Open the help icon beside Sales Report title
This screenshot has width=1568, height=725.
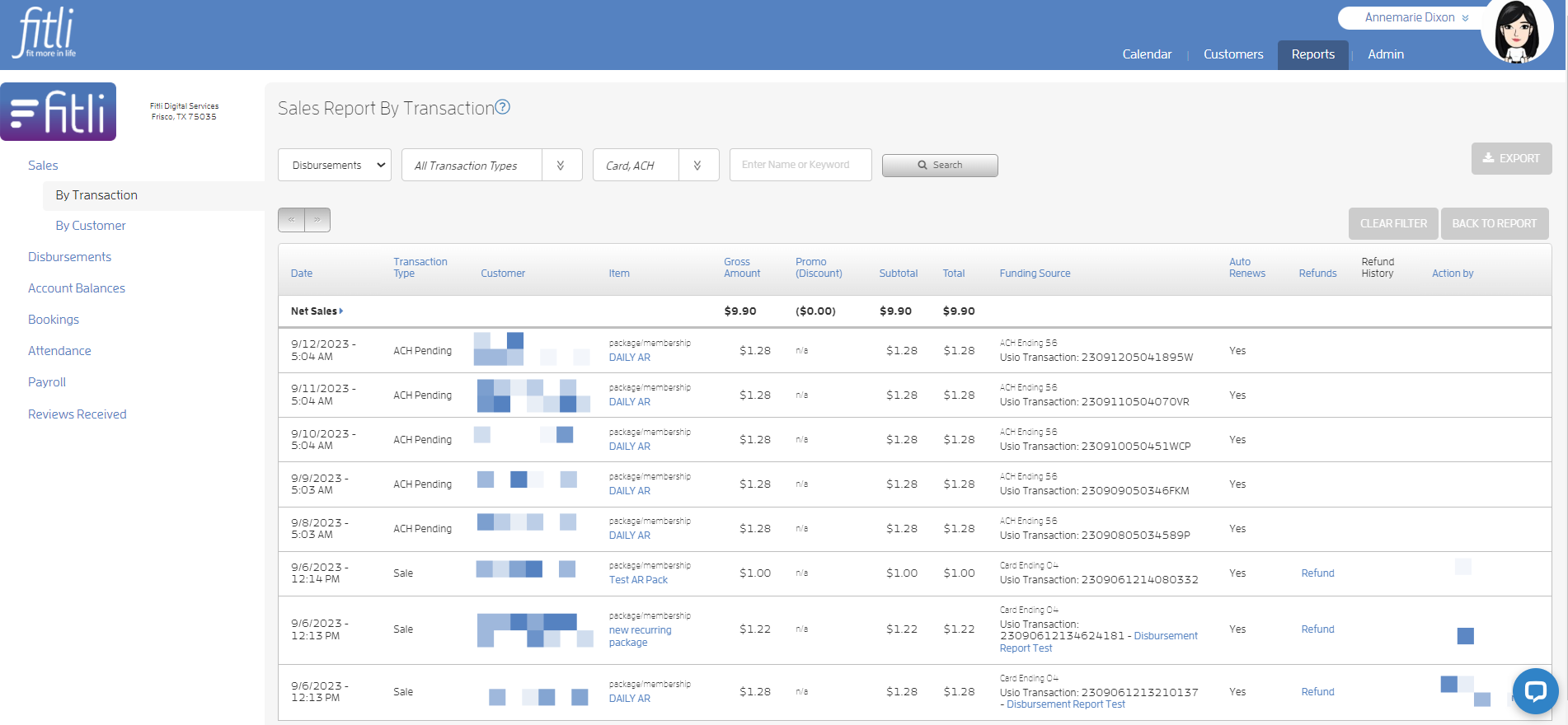click(502, 107)
